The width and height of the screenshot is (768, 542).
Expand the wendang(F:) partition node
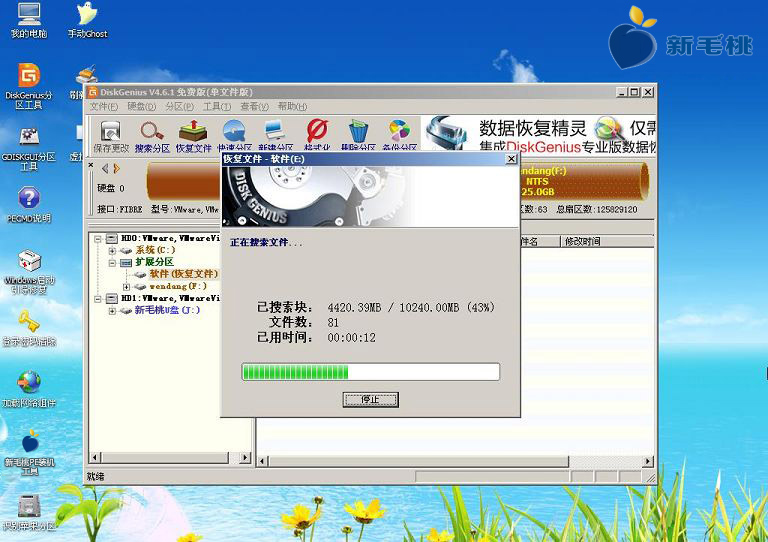[126, 287]
